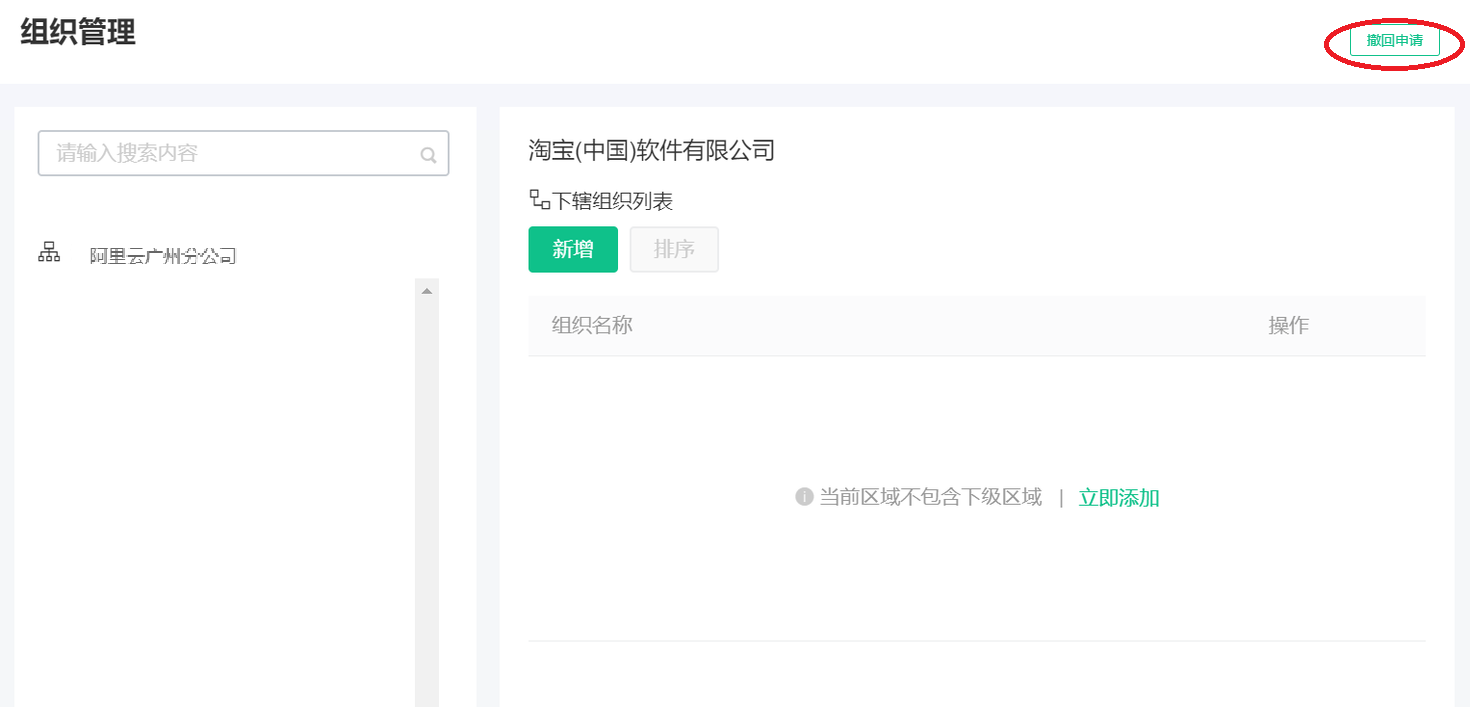Click the 下辖组织列表 label

[x=613, y=201]
